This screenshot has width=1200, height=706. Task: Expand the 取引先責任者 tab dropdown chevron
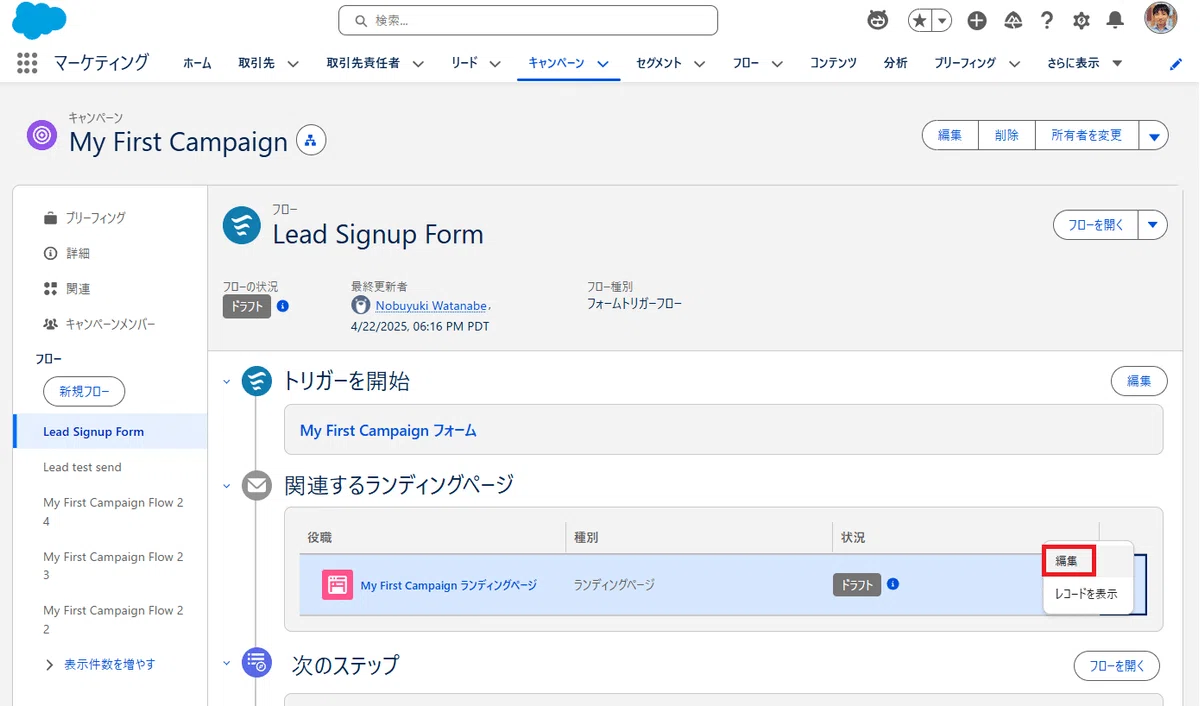click(x=418, y=64)
